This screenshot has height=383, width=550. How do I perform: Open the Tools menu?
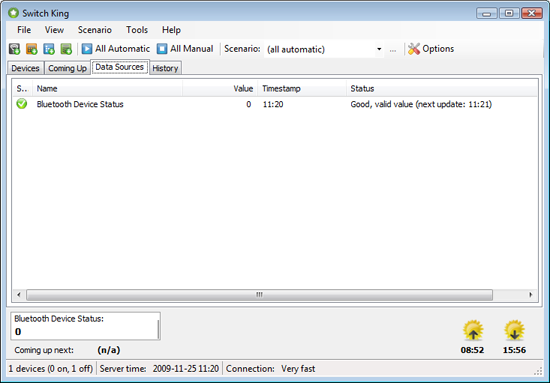(137, 30)
